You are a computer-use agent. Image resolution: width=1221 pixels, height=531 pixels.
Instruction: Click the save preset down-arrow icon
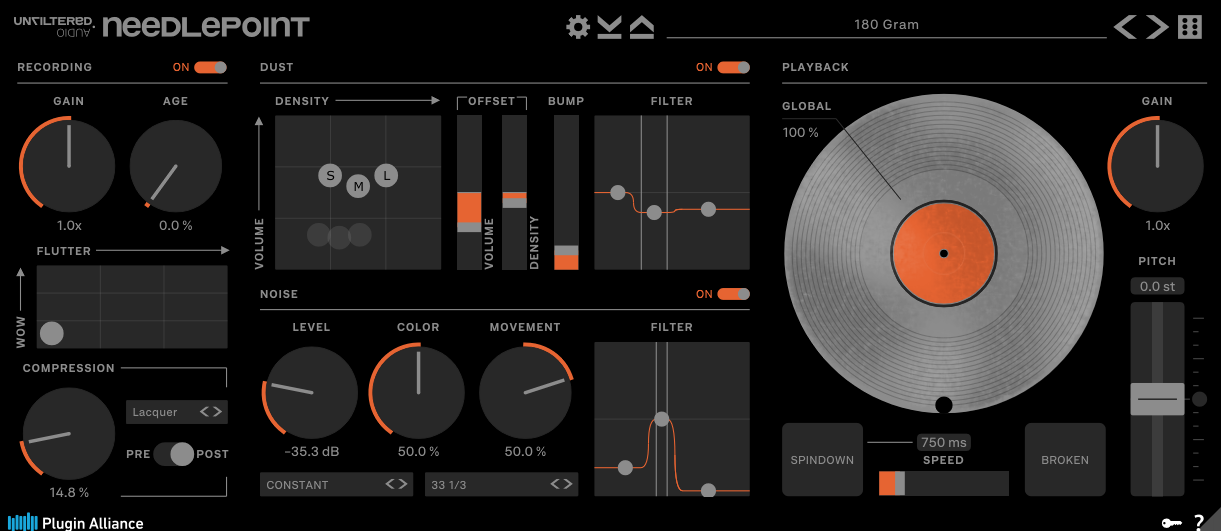click(610, 27)
